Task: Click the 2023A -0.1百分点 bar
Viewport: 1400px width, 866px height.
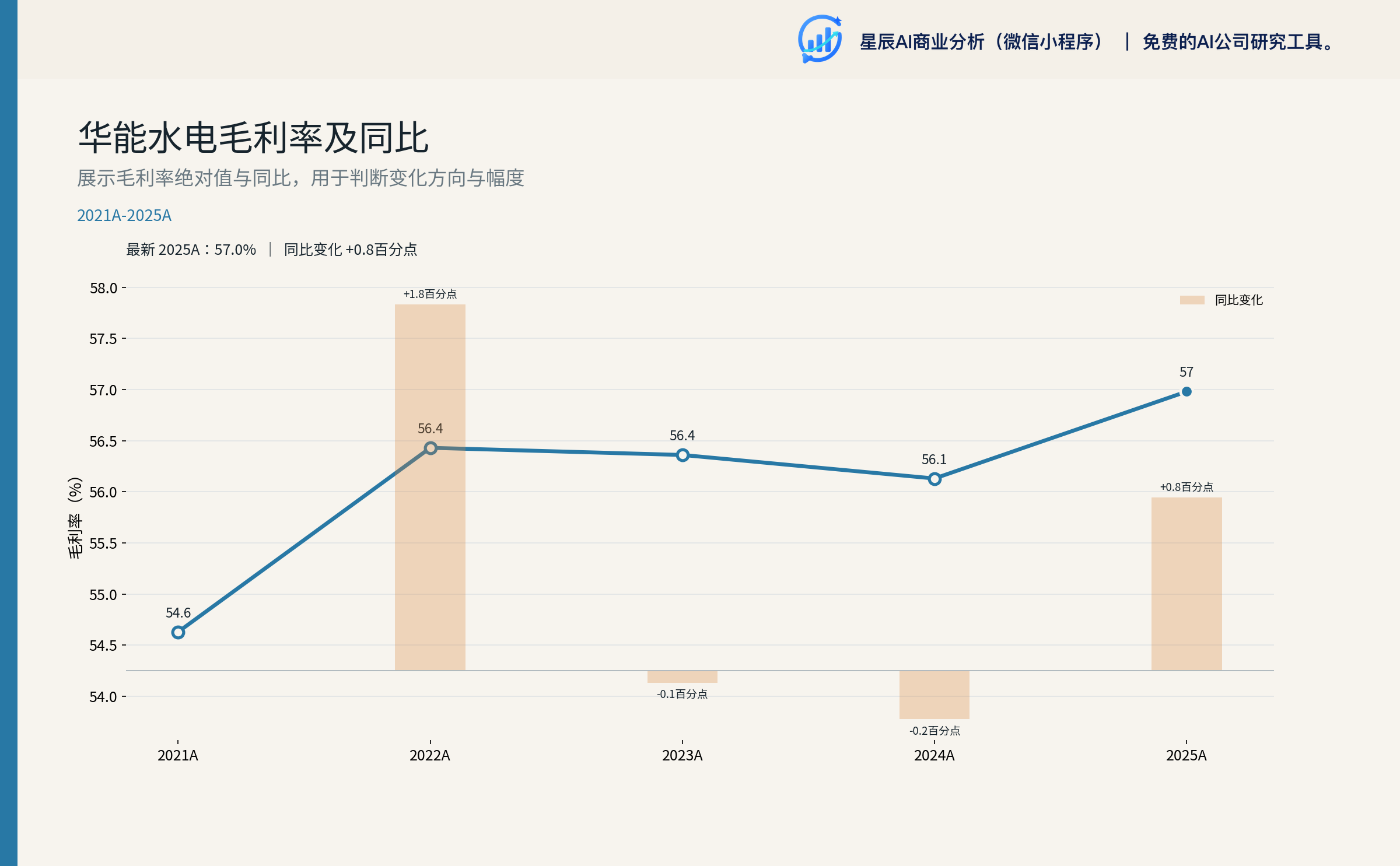Action: pos(682,676)
